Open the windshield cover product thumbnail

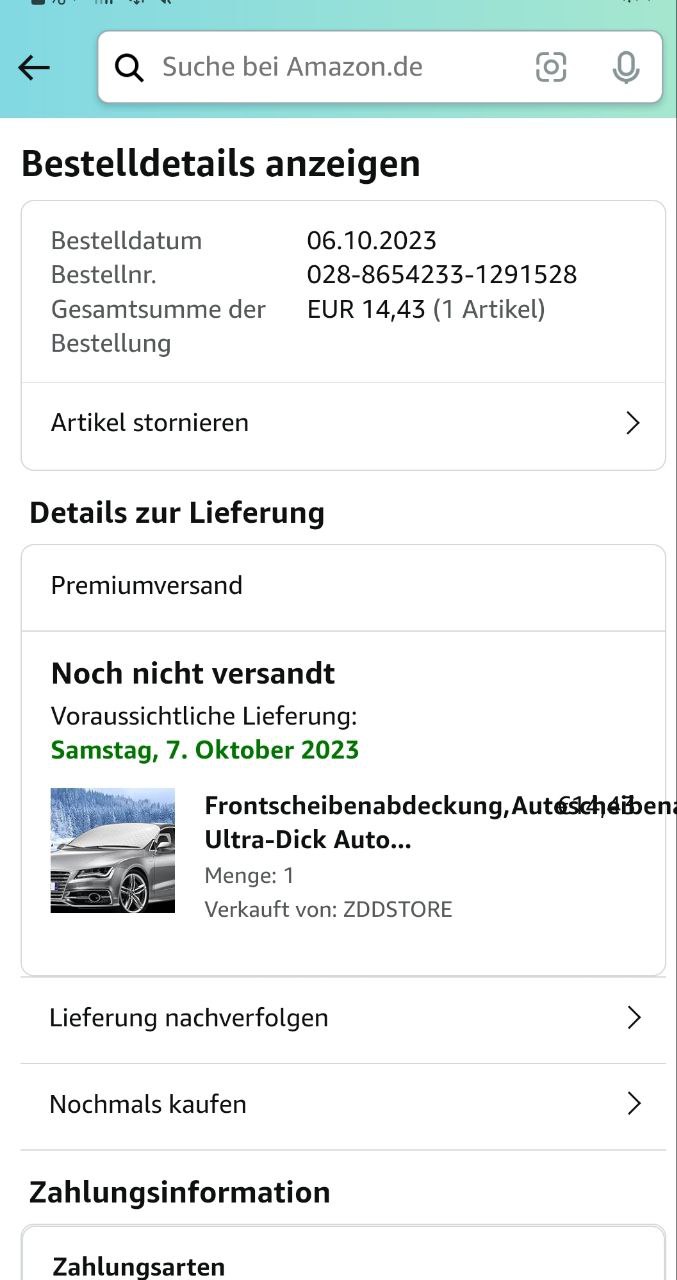pos(113,850)
